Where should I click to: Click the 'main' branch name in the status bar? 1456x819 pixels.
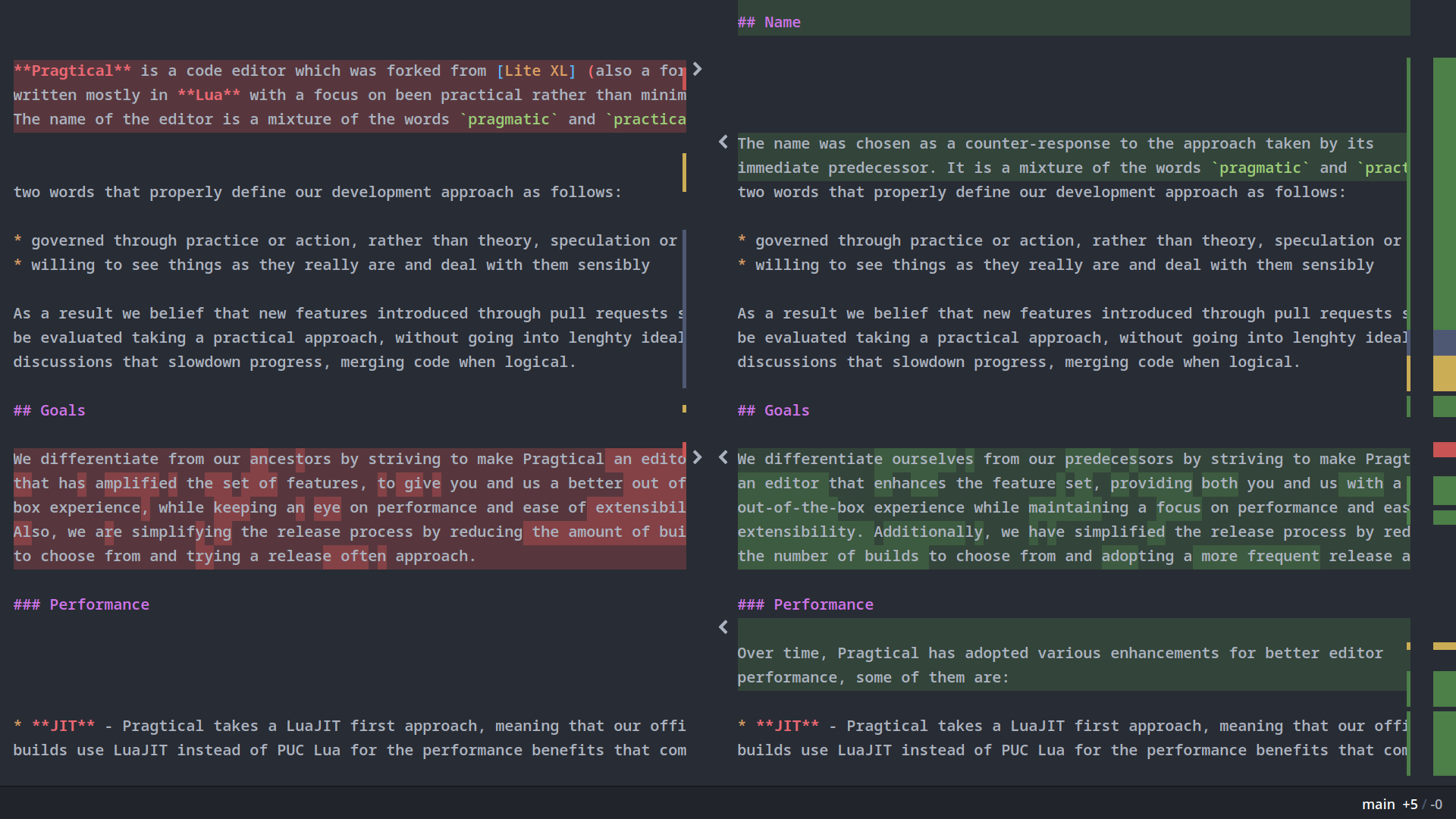click(1378, 805)
